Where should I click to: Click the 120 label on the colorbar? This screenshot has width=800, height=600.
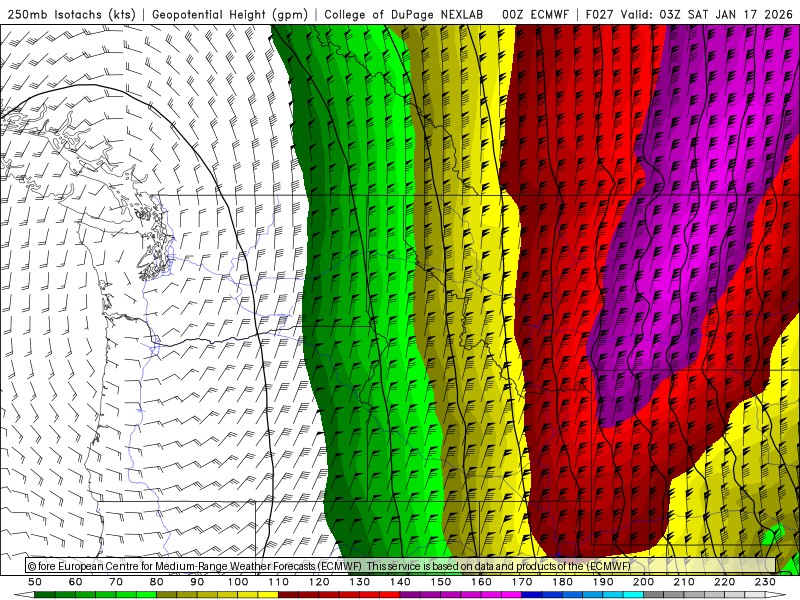319,582
